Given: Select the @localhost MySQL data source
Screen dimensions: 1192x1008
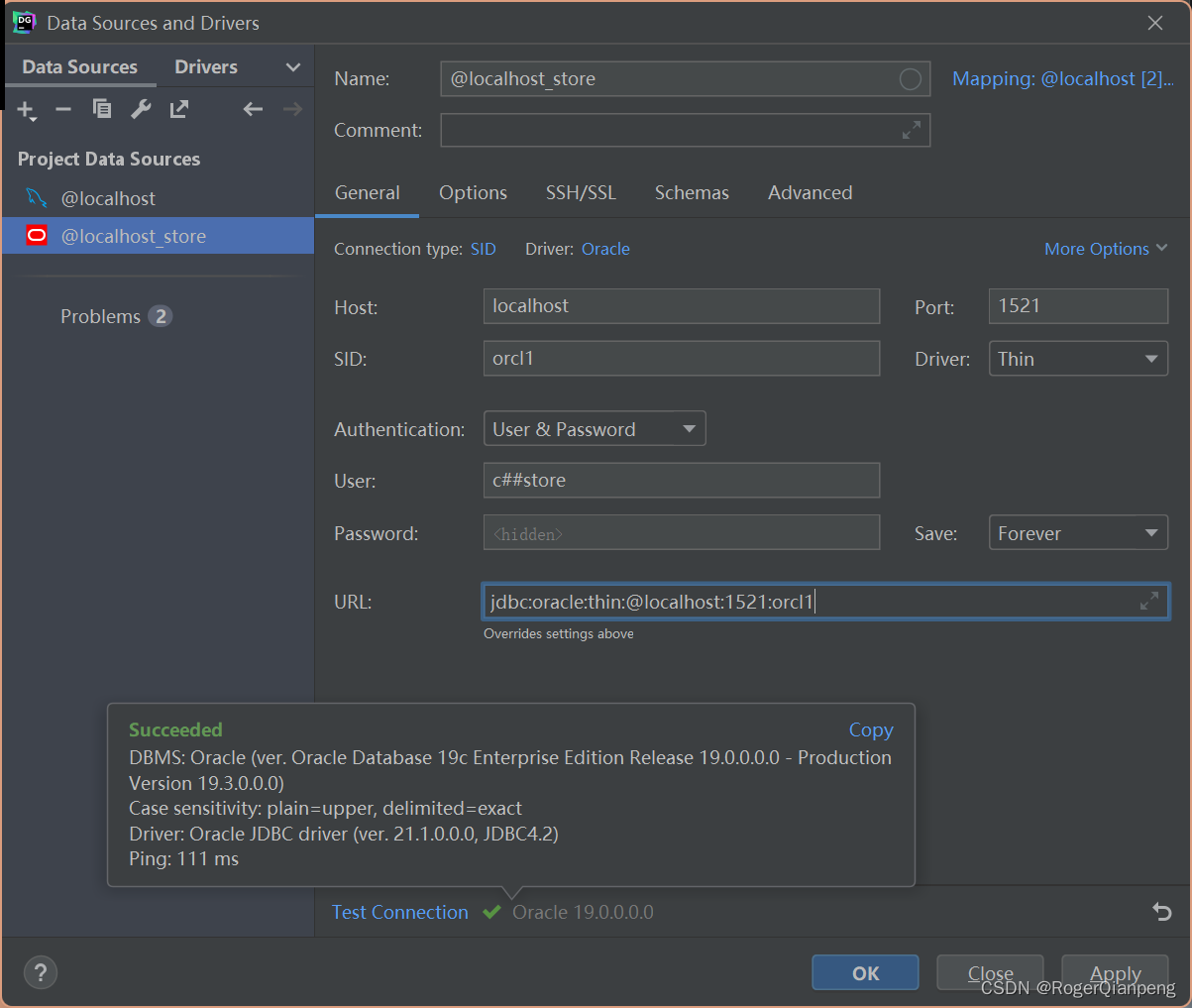Looking at the screenshot, I should point(158,198).
